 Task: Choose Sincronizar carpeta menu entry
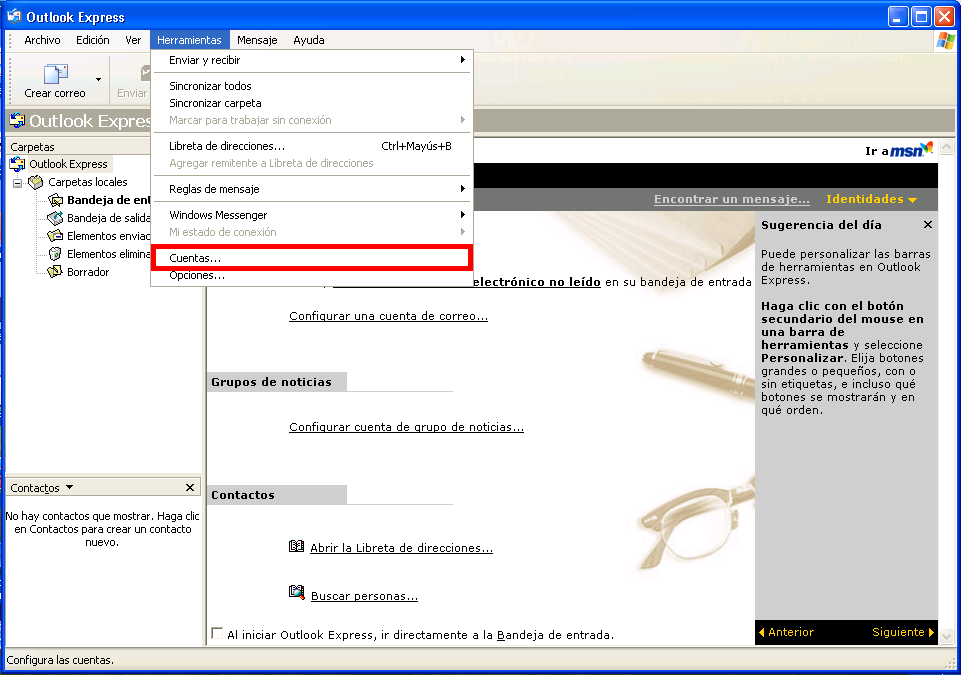(311, 103)
